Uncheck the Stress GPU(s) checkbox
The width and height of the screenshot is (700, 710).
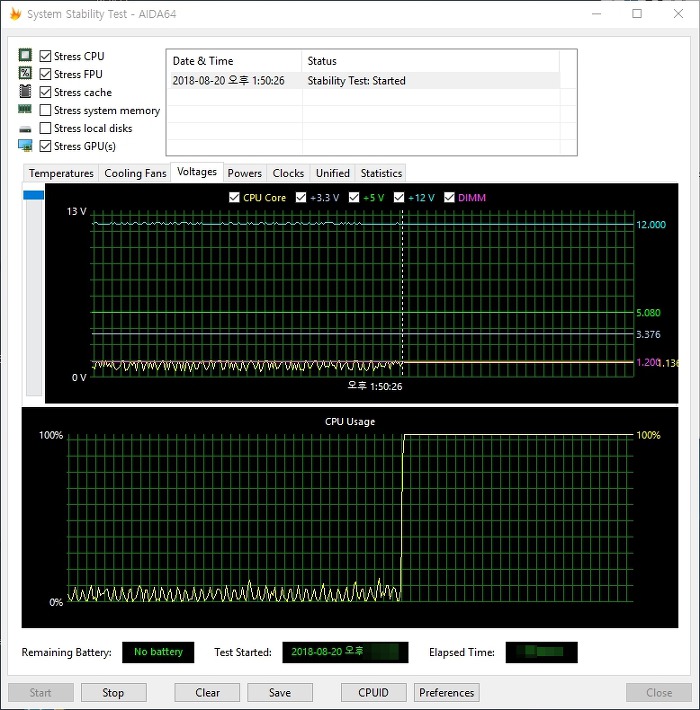tap(45, 146)
